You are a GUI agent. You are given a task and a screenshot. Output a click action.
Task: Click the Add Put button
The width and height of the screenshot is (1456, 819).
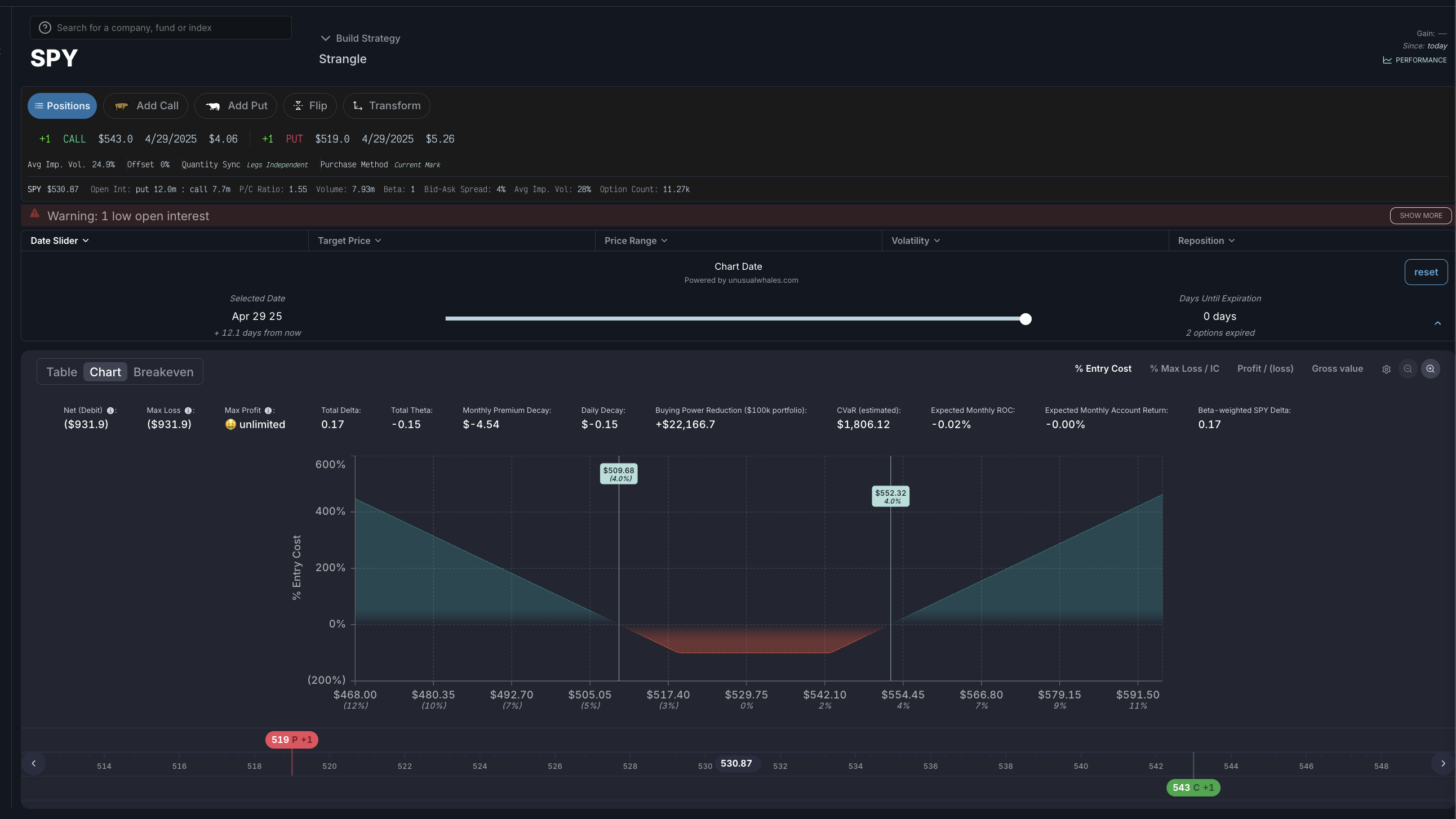(x=236, y=106)
